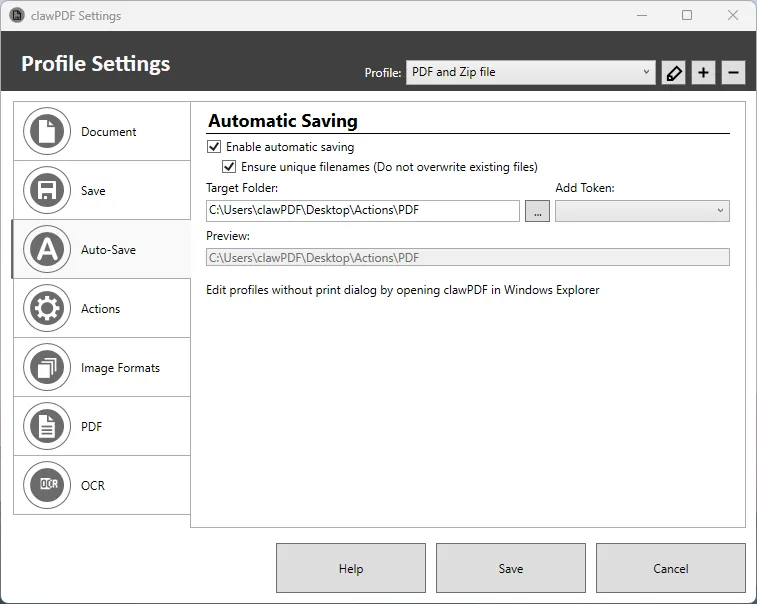Delete profile using the minus button

[733, 73]
